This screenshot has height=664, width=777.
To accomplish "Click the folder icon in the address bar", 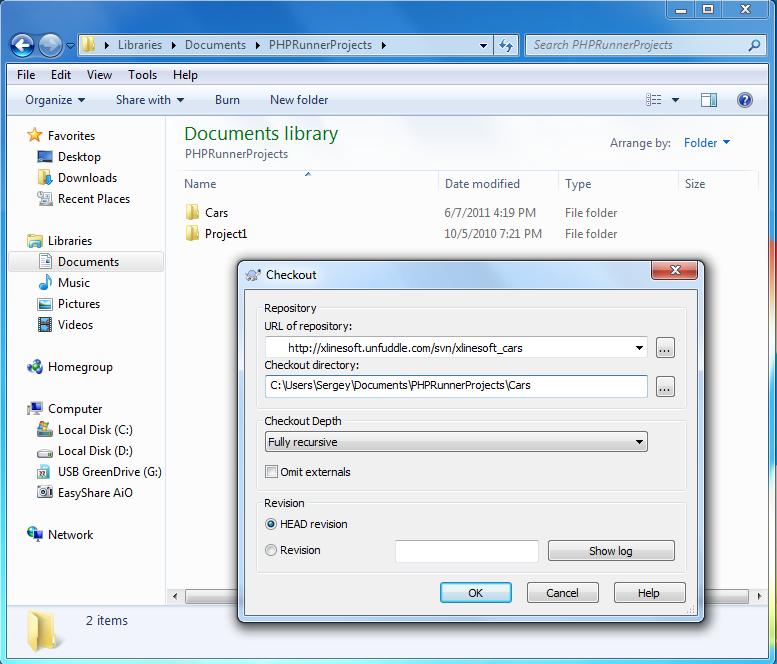I will tap(88, 45).
